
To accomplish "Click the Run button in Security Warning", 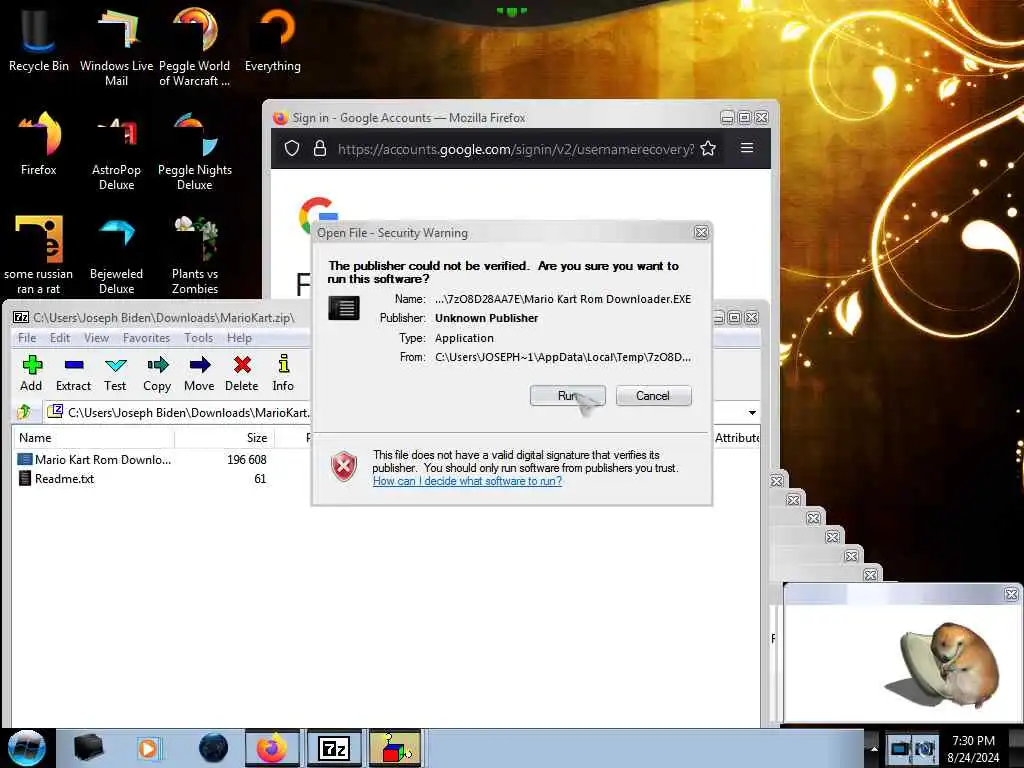I will [567, 396].
